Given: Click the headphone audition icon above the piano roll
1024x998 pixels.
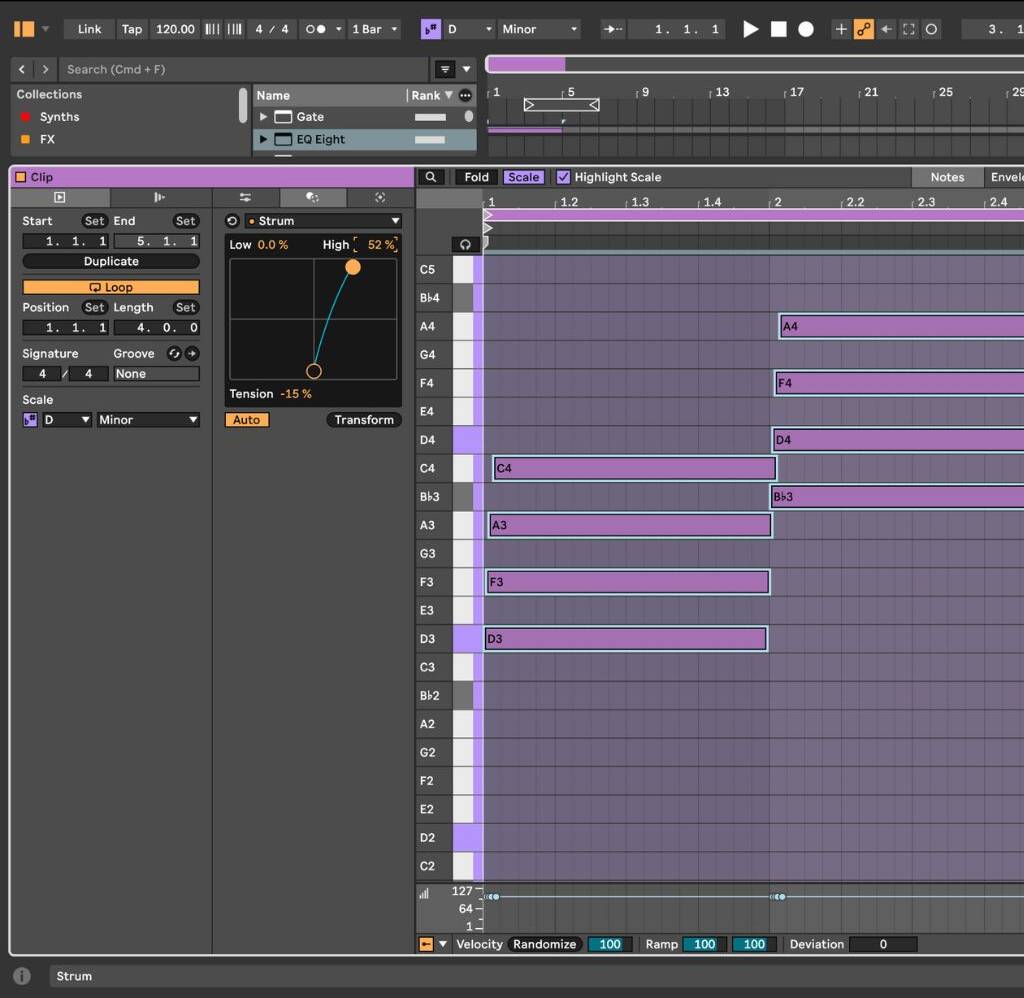Looking at the screenshot, I should coord(464,243).
